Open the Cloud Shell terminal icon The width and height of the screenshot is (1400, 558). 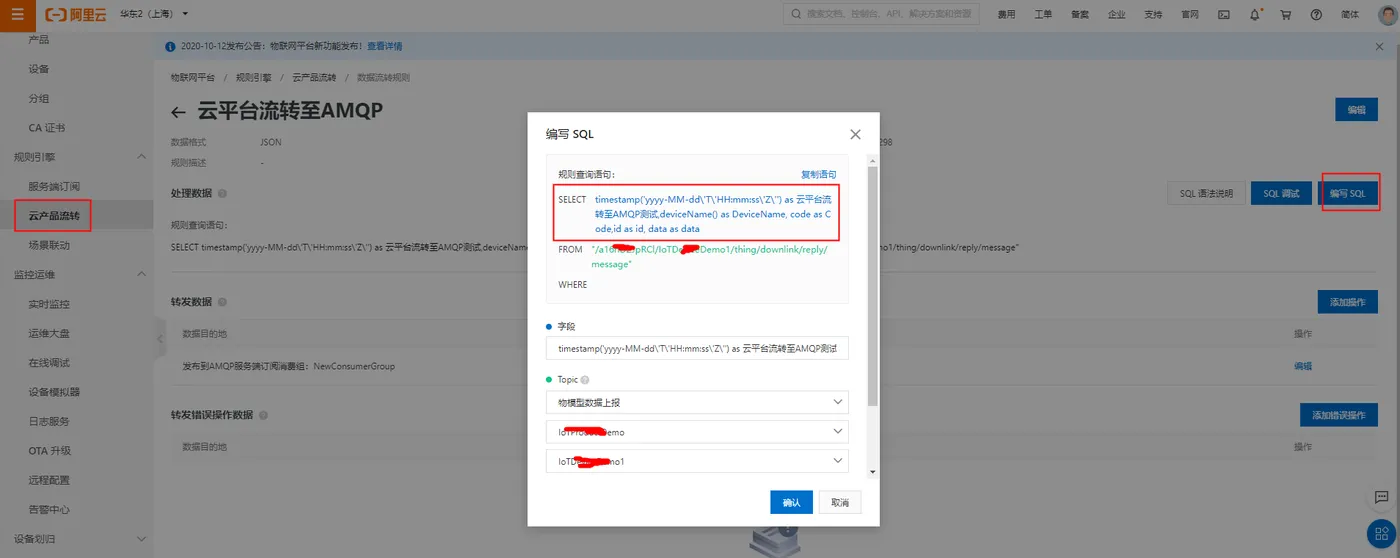click(x=1224, y=14)
